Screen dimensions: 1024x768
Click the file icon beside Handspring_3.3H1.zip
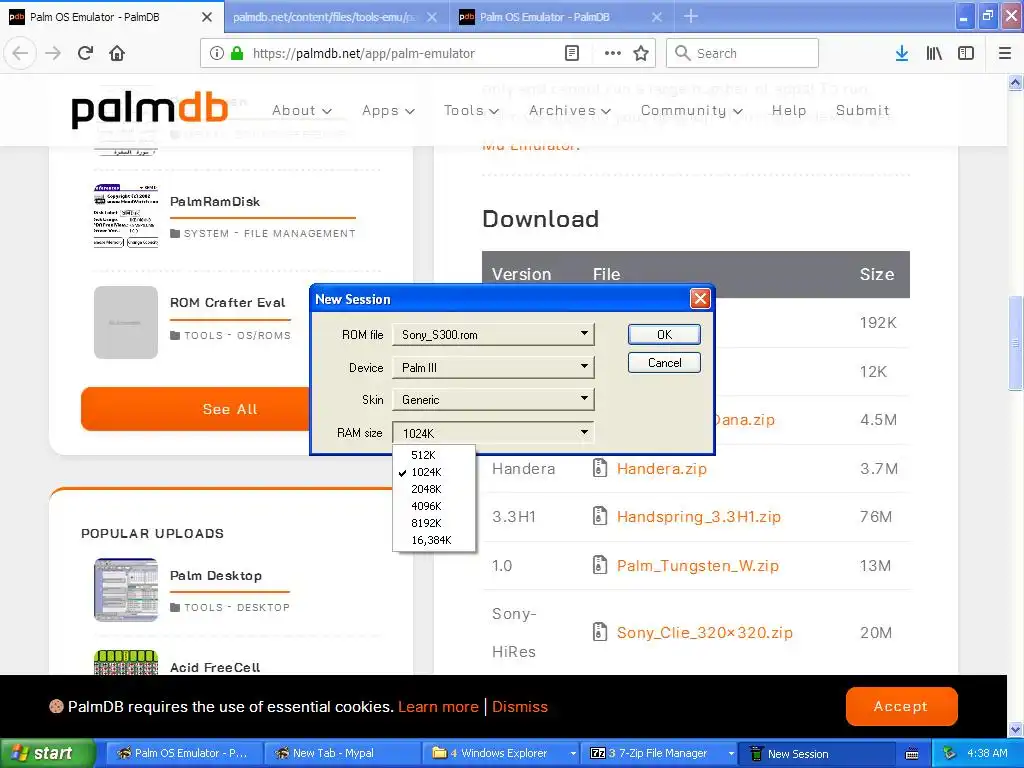[x=600, y=516]
